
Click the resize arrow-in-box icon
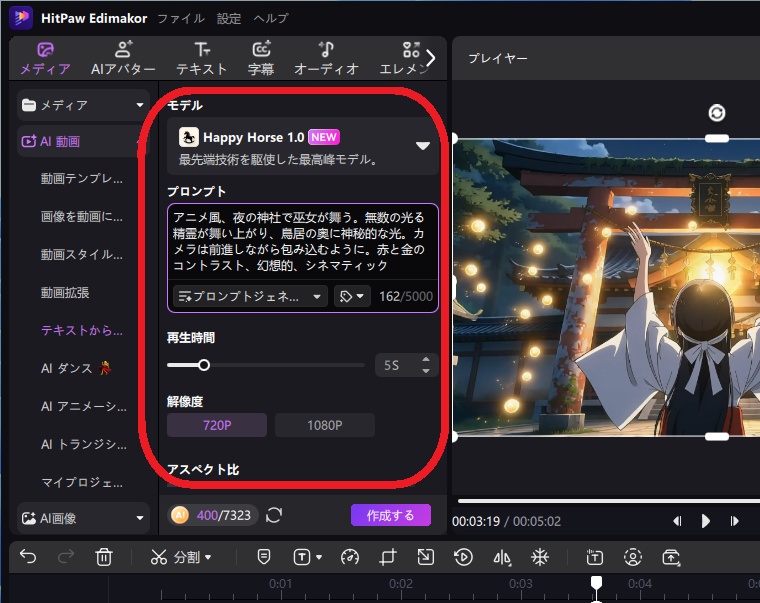pyautogui.click(x=426, y=557)
